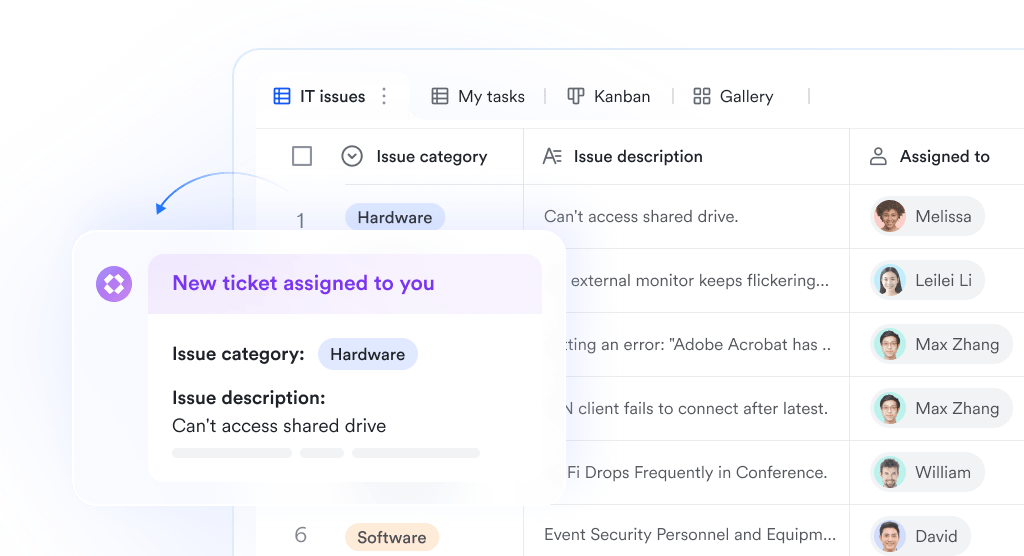Click the Issue description text-field icon
The height and width of the screenshot is (556, 1024).
[x=552, y=156]
